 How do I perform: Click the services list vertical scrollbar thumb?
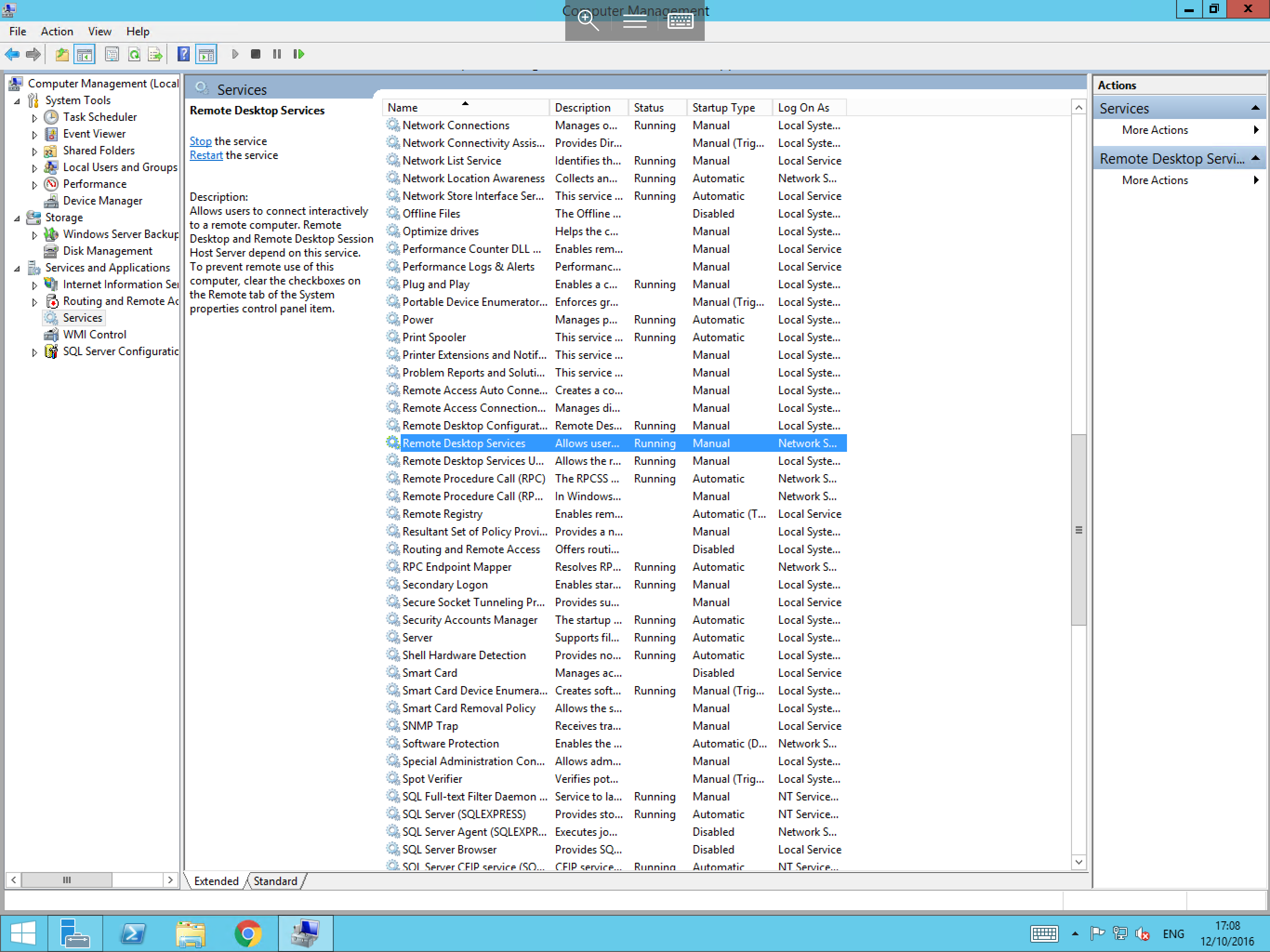click(1078, 530)
